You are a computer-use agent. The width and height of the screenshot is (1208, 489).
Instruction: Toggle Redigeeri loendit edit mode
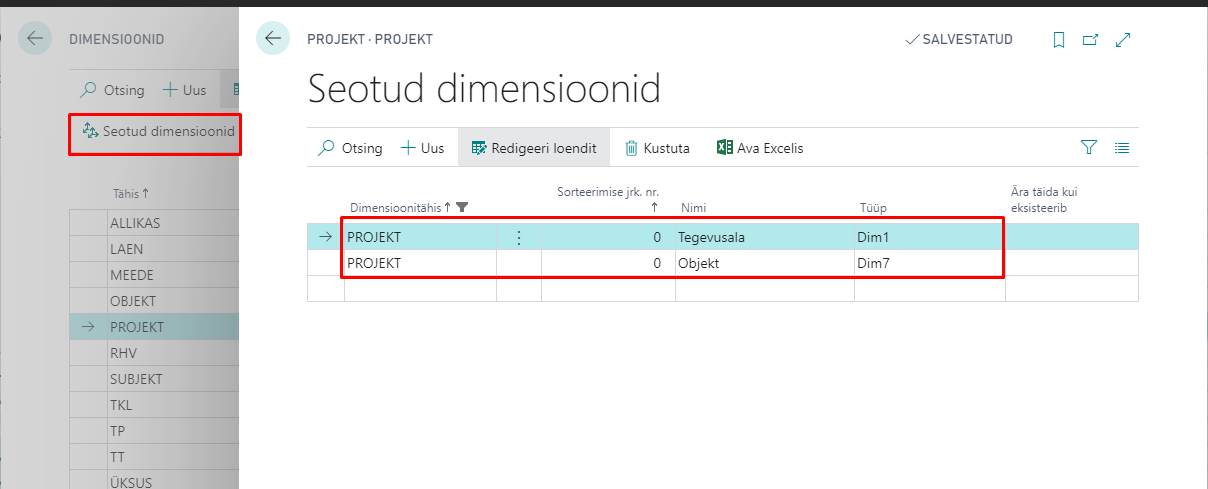click(x=534, y=148)
